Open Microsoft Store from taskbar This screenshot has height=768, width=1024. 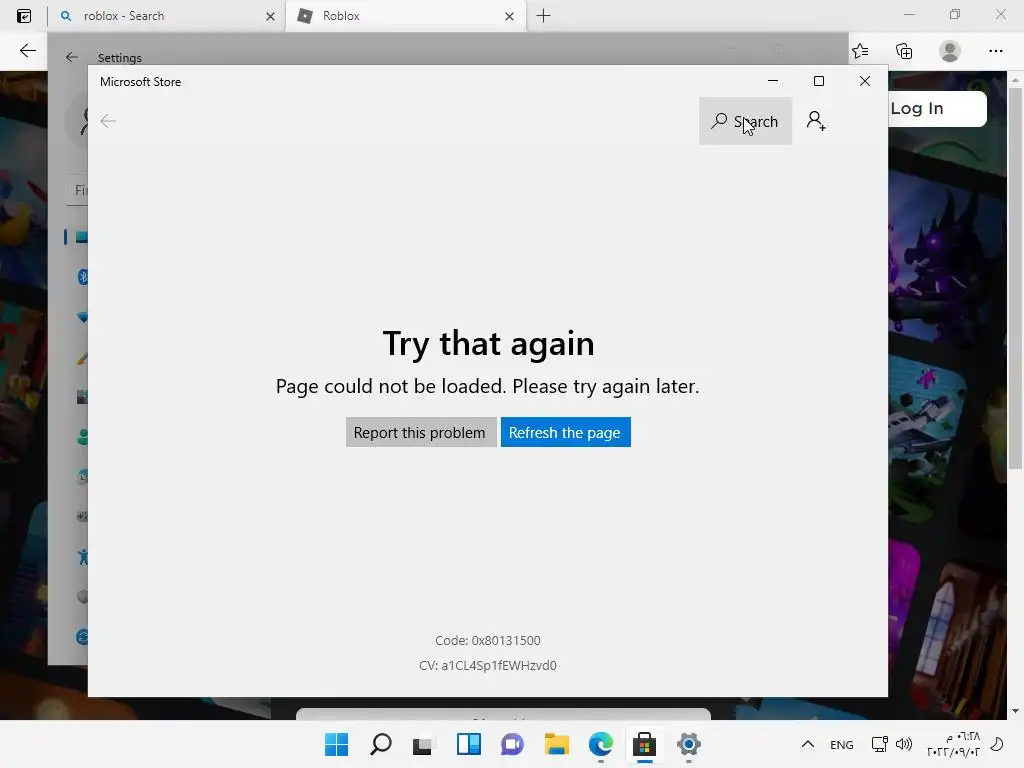645,744
